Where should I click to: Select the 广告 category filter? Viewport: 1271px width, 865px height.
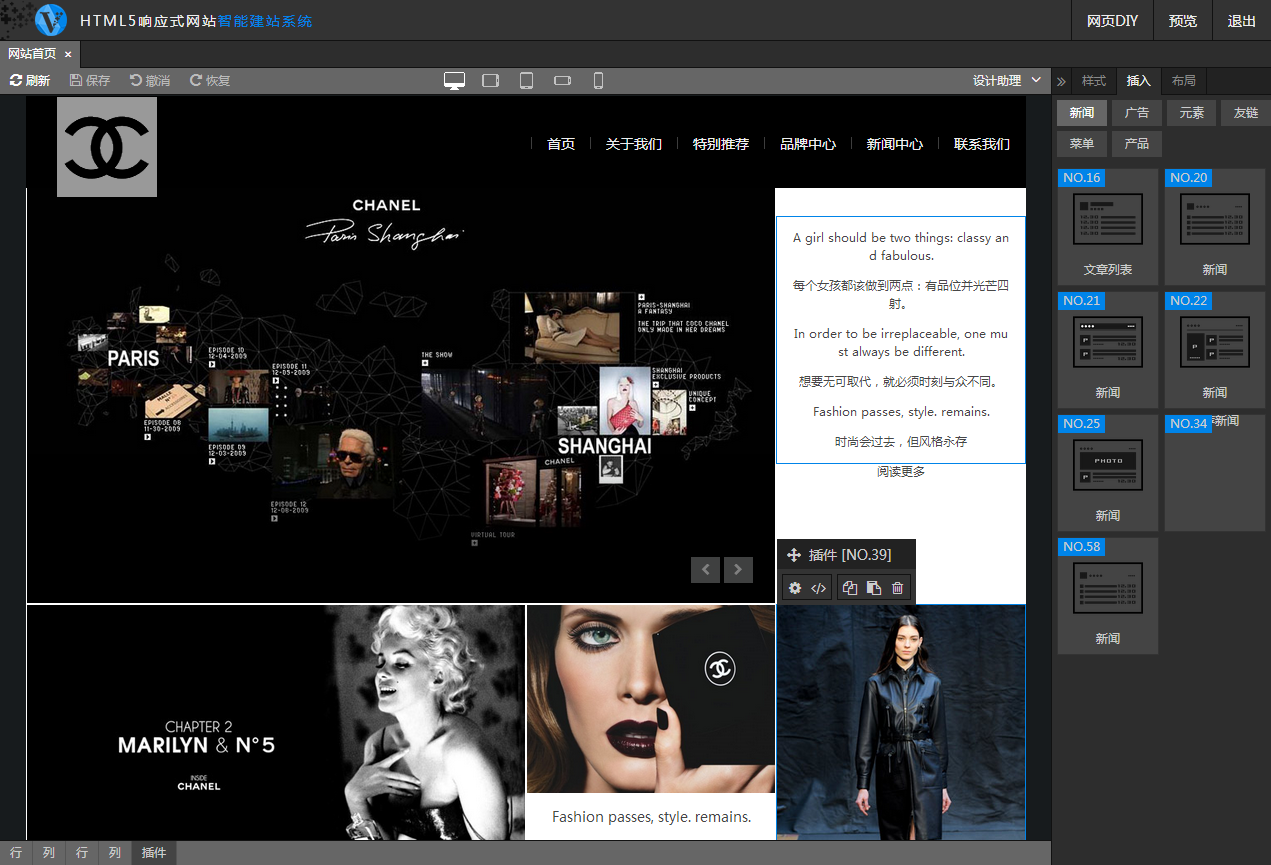pos(1136,113)
